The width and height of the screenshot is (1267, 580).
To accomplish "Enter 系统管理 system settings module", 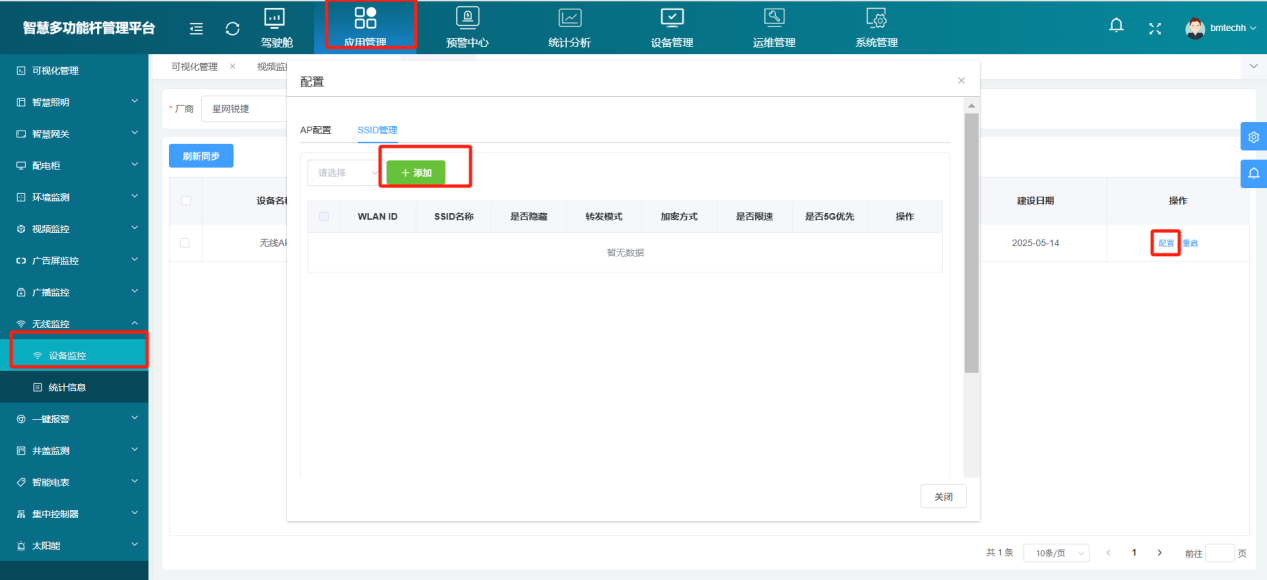I will (x=874, y=27).
